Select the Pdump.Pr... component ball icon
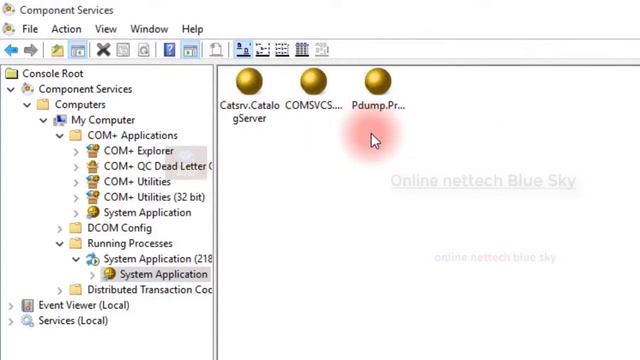Image resolution: width=640 pixels, height=360 pixels. point(378,82)
